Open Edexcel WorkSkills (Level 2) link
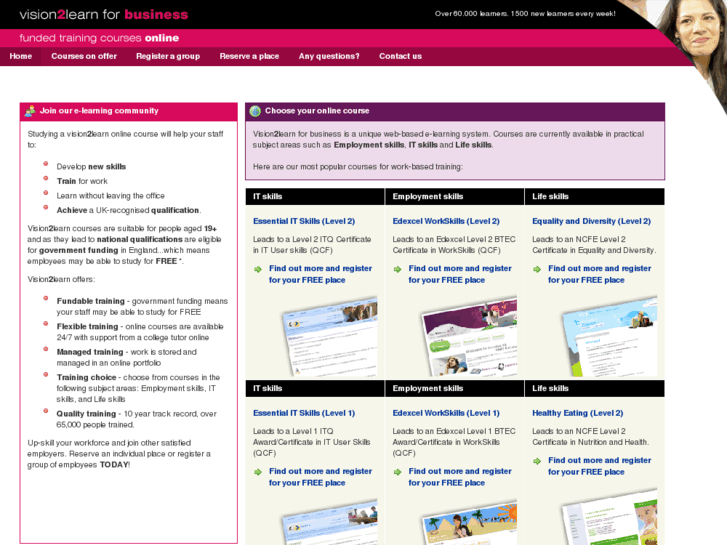 pos(446,221)
